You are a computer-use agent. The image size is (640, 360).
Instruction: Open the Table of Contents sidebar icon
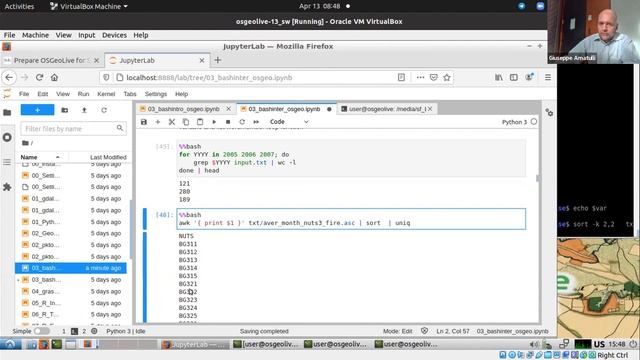[x=7, y=162]
